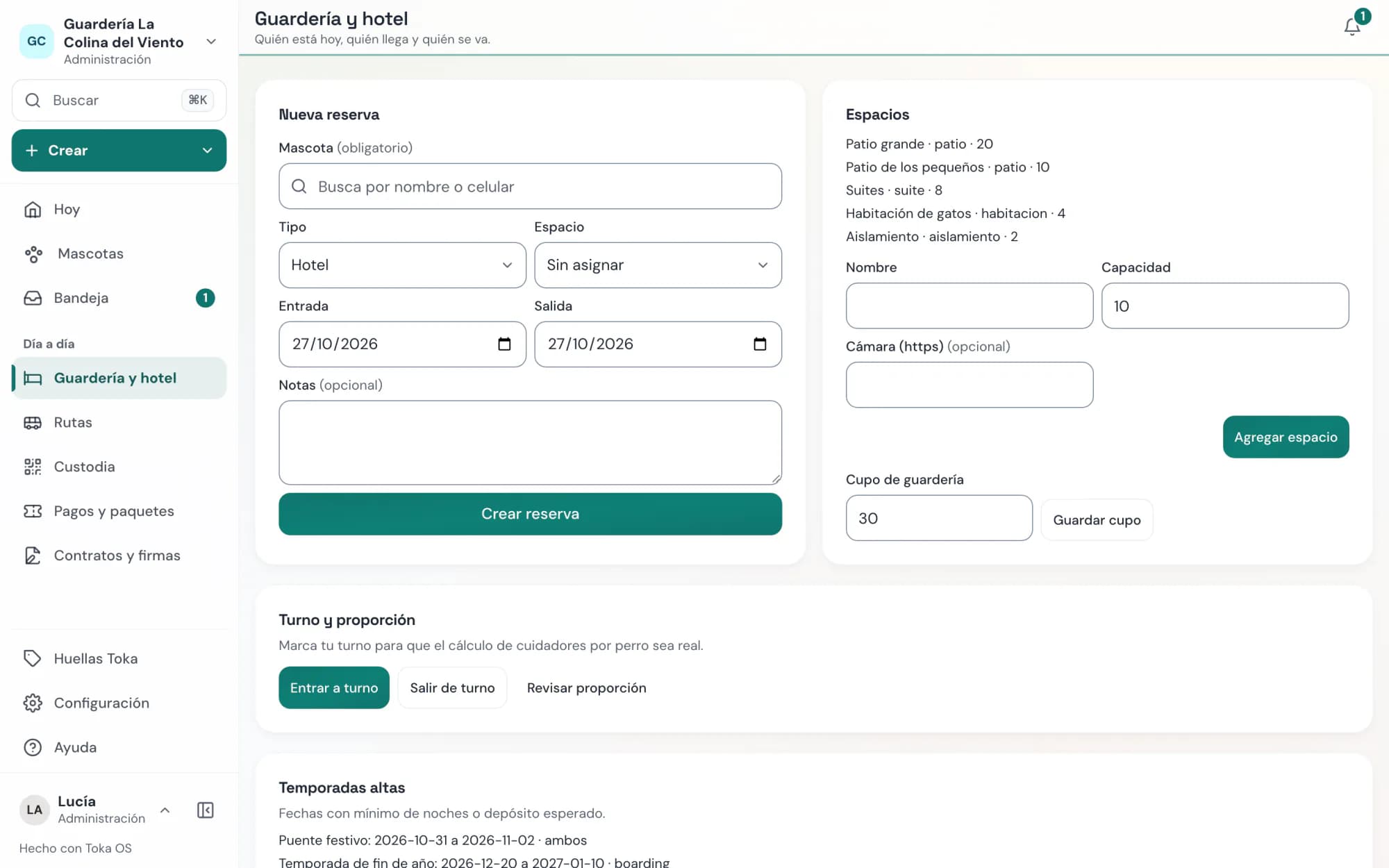Click the Ayuda question mark icon
This screenshot has height=868, width=1389.
click(x=33, y=747)
